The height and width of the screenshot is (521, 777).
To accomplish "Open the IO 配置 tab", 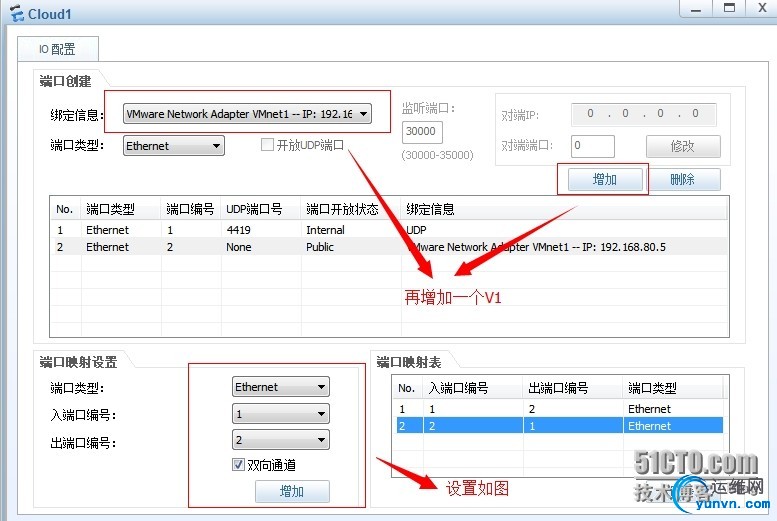I will pos(57,49).
